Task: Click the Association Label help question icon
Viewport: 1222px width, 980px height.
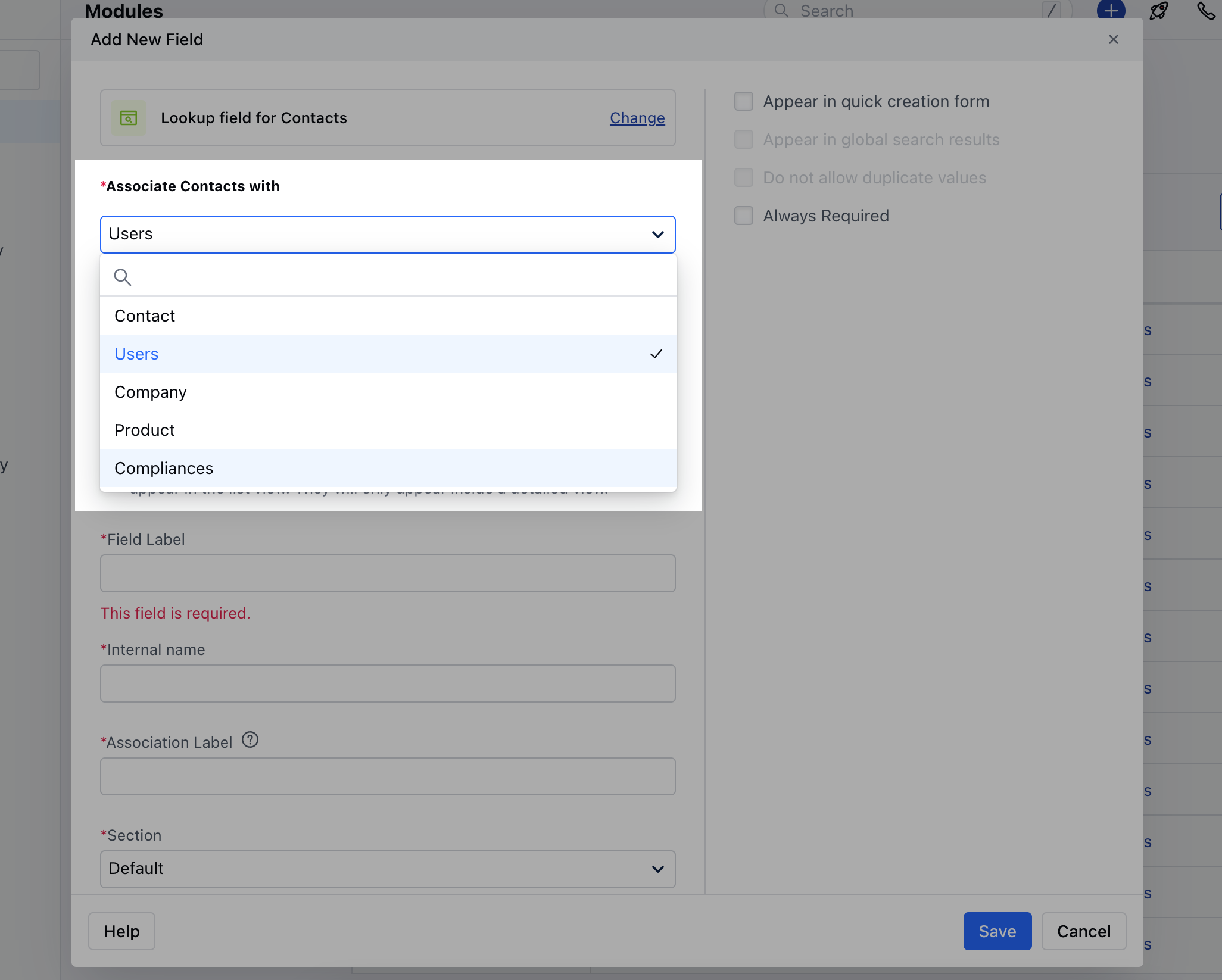Action: (x=250, y=740)
